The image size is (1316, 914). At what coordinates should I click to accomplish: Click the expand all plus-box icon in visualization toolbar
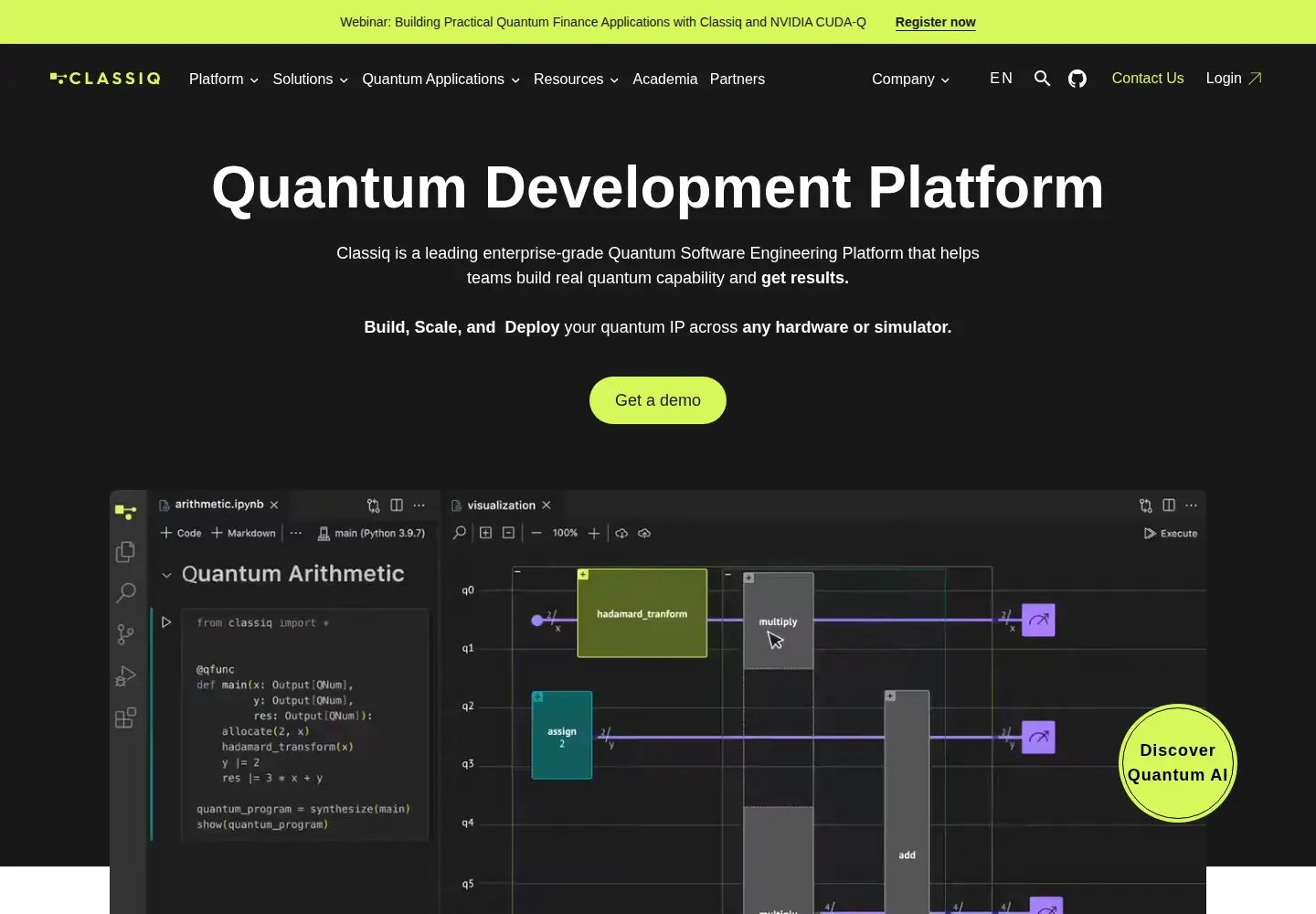(x=486, y=533)
